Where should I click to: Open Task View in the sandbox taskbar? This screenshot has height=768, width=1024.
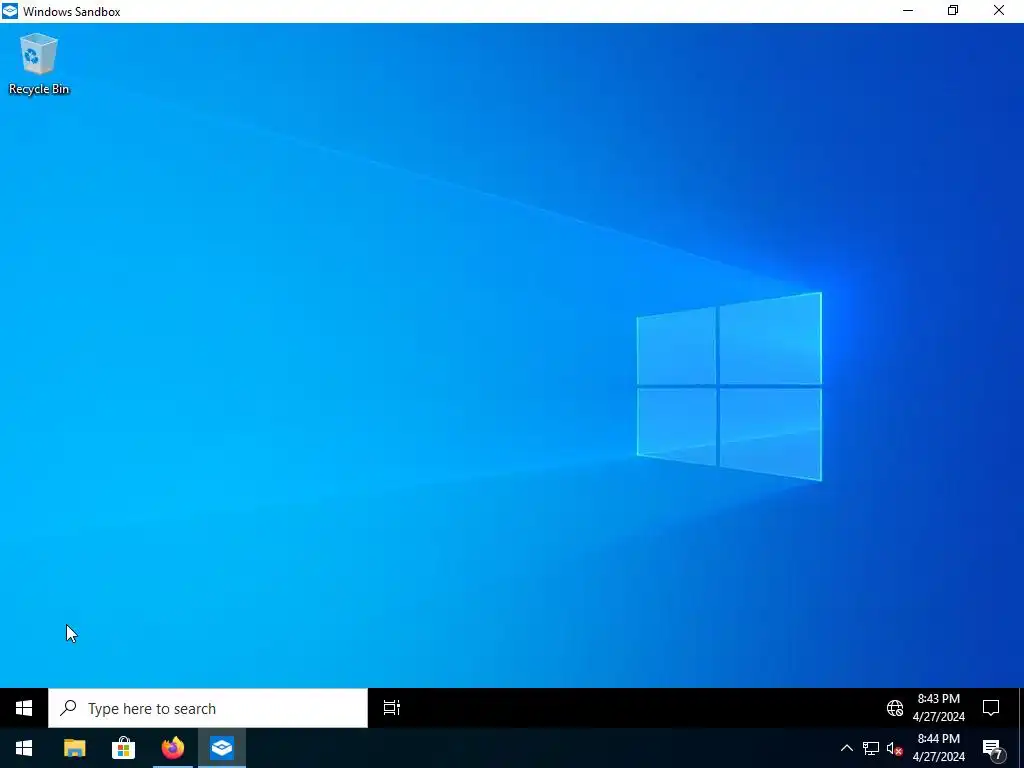[x=391, y=708]
